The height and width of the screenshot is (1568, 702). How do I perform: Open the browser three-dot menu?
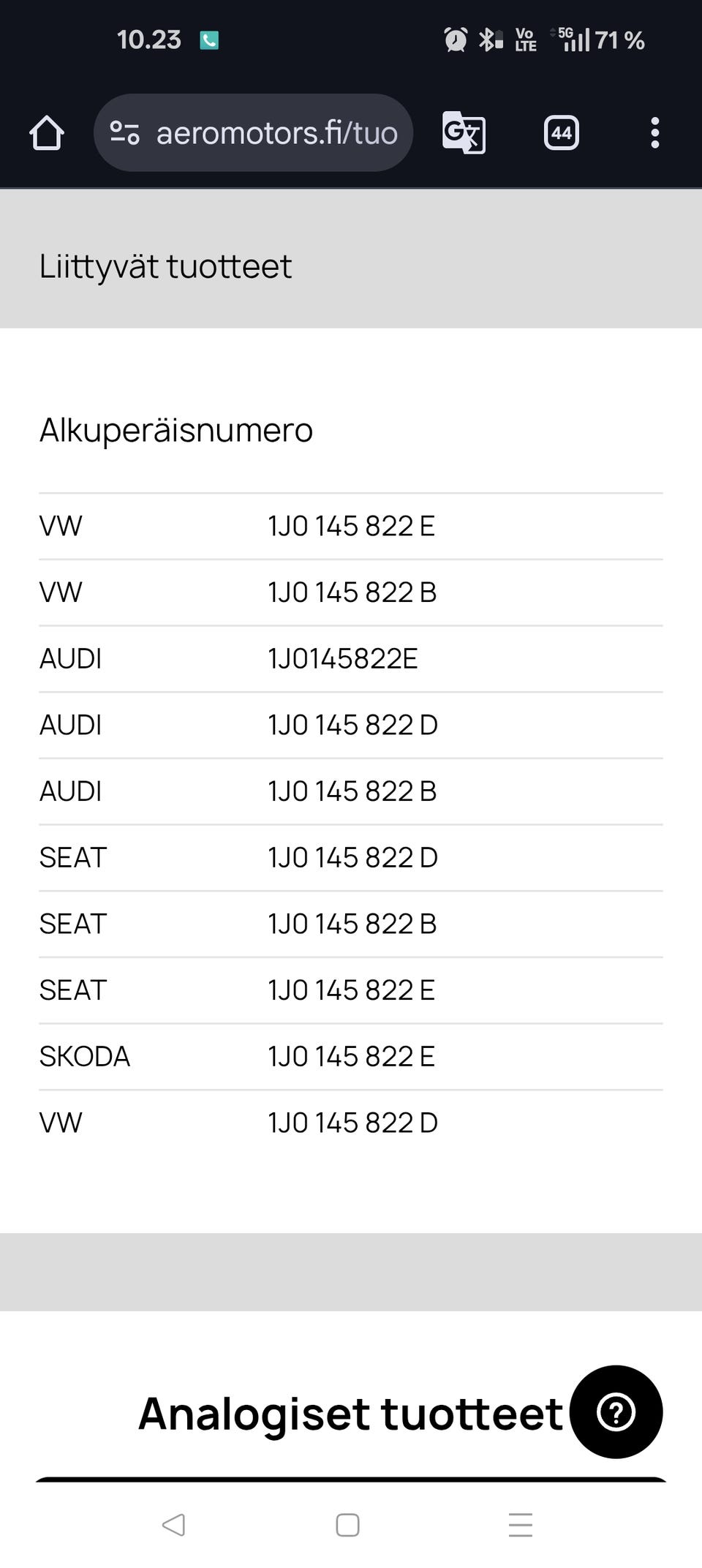coord(654,133)
